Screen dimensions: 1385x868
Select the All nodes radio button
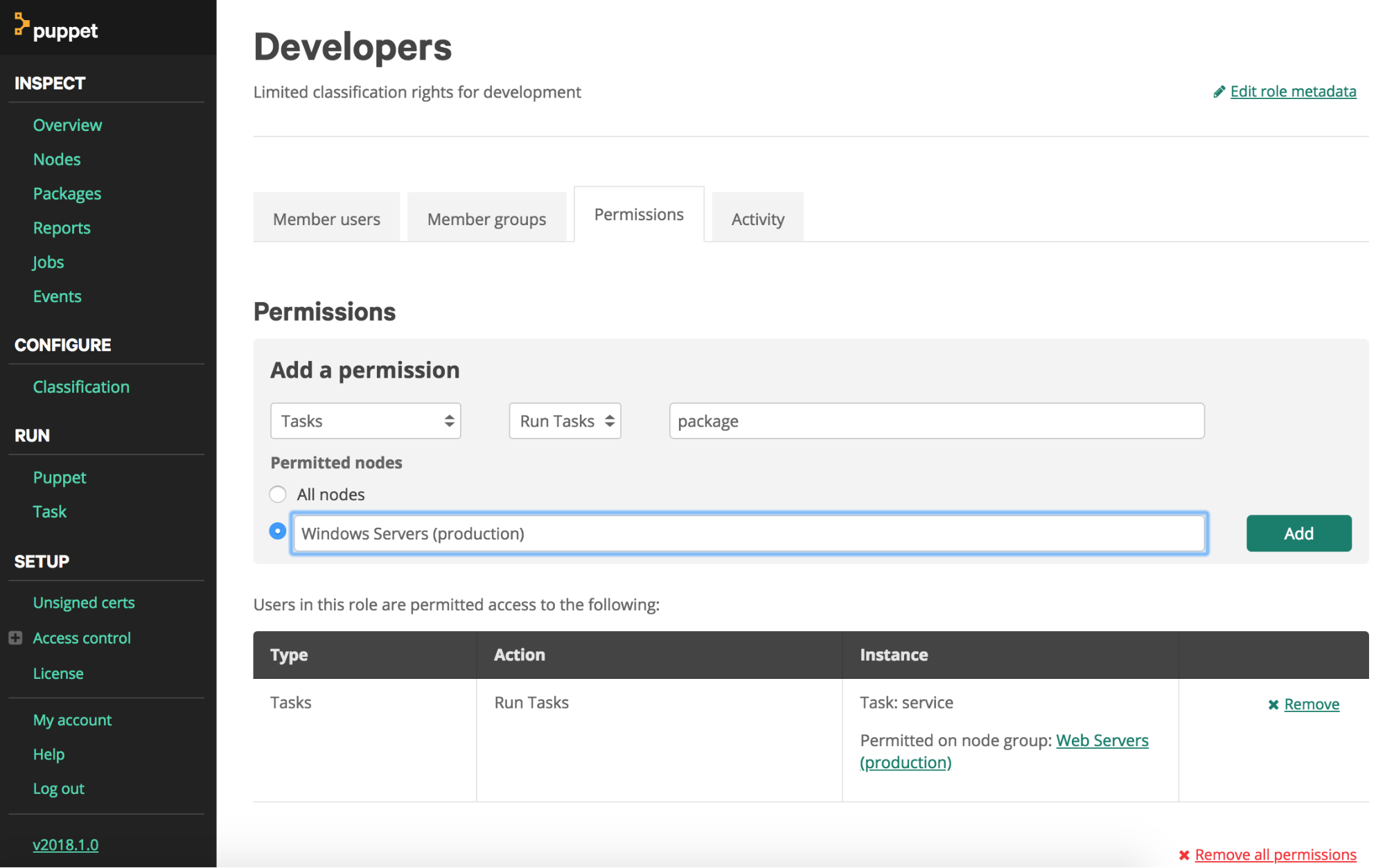click(278, 495)
